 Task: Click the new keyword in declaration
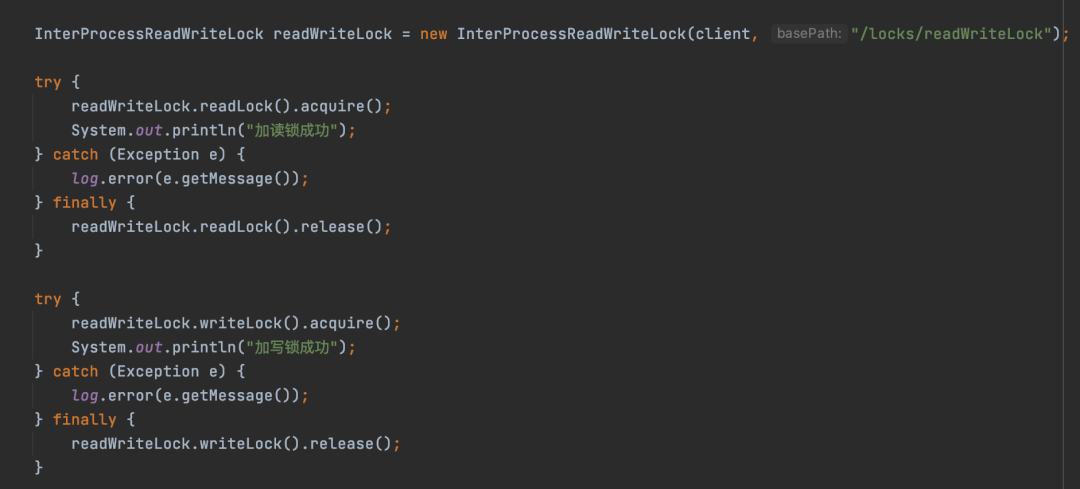coord(433,34)
